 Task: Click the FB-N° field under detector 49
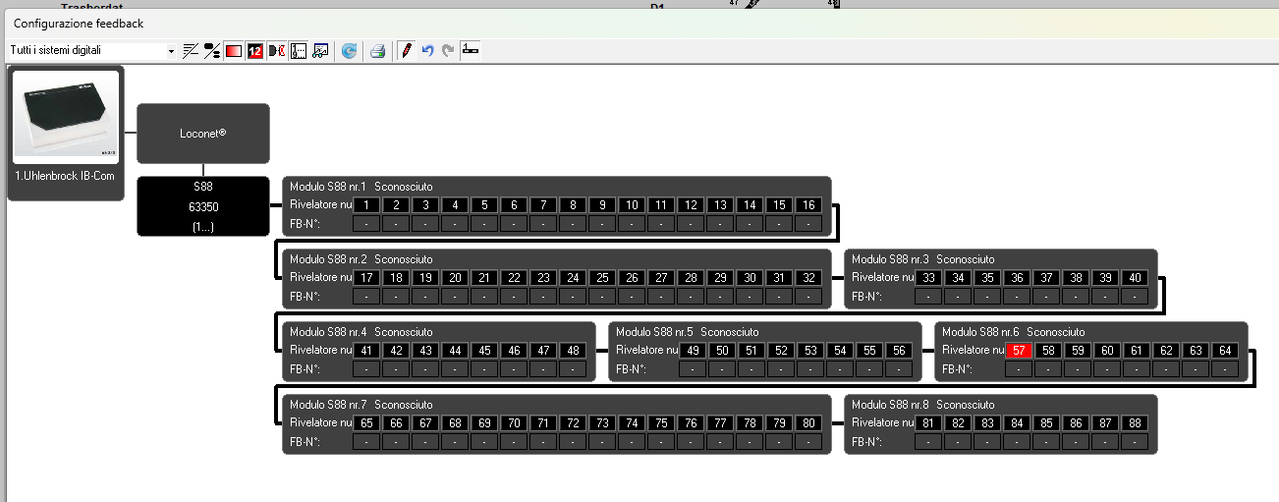693,369
